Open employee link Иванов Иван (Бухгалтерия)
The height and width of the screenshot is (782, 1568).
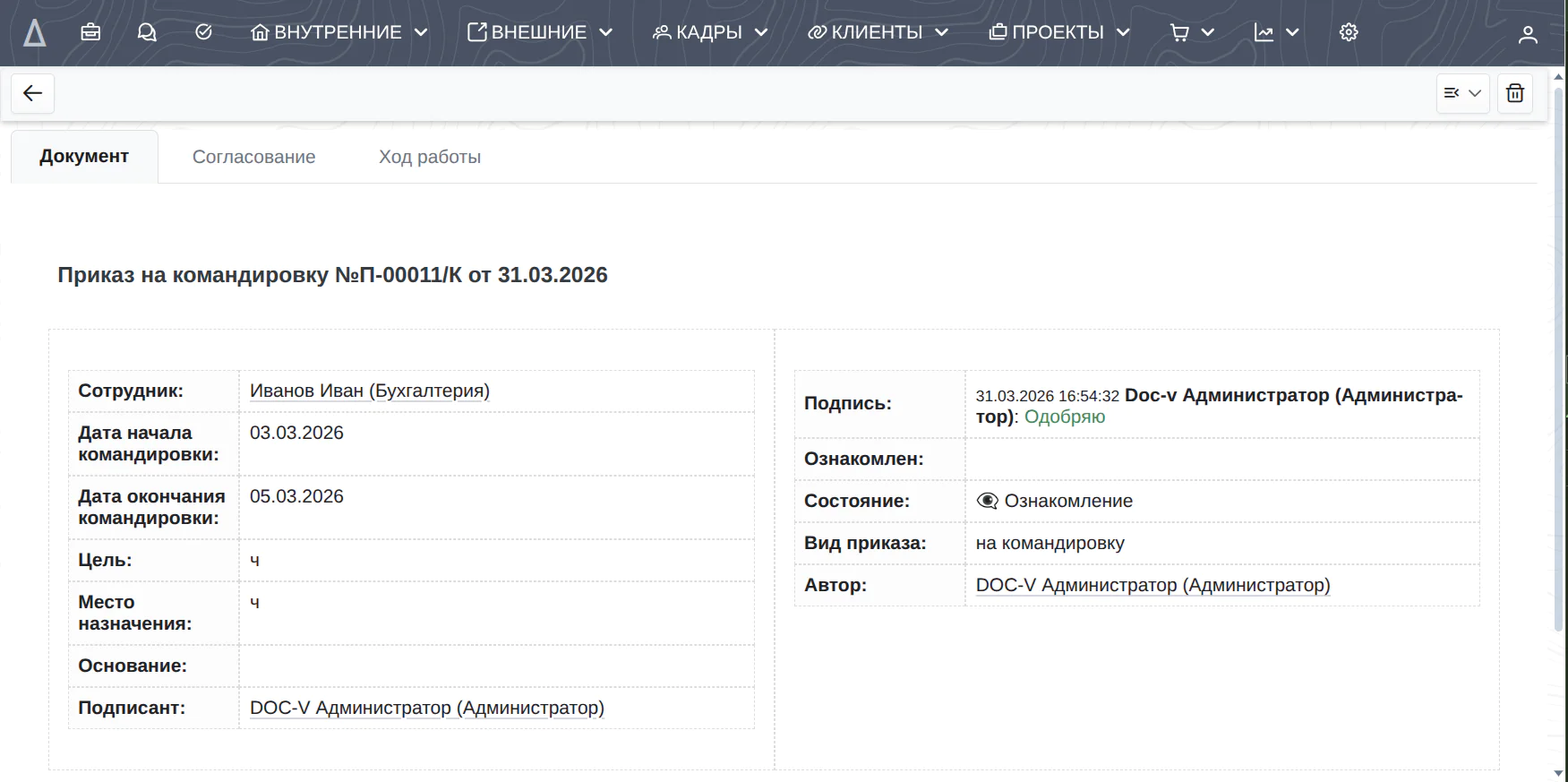pyautogui.click(x=370, y=391)
